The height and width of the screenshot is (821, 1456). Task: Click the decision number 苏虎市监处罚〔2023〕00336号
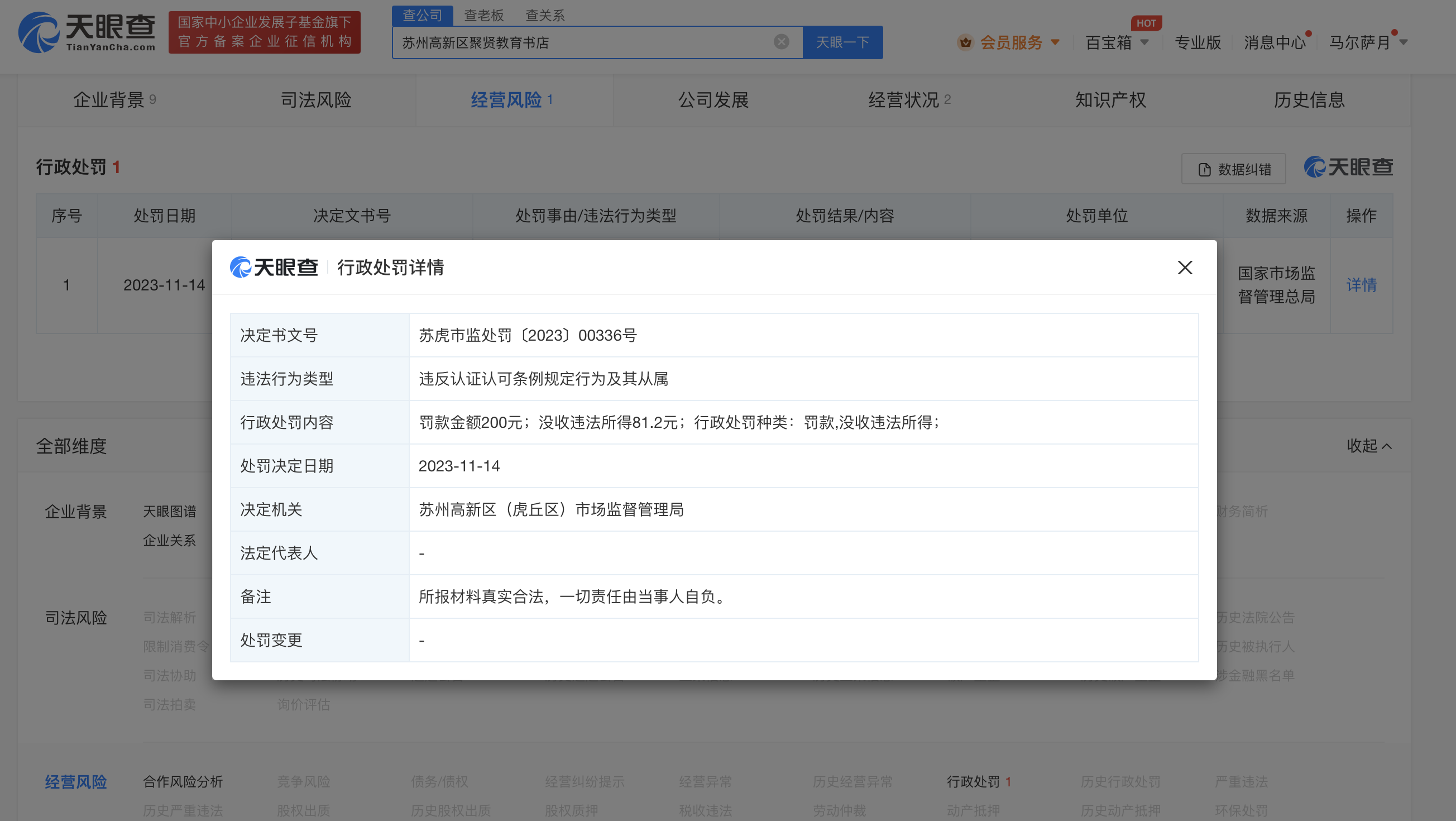[528, 335]
